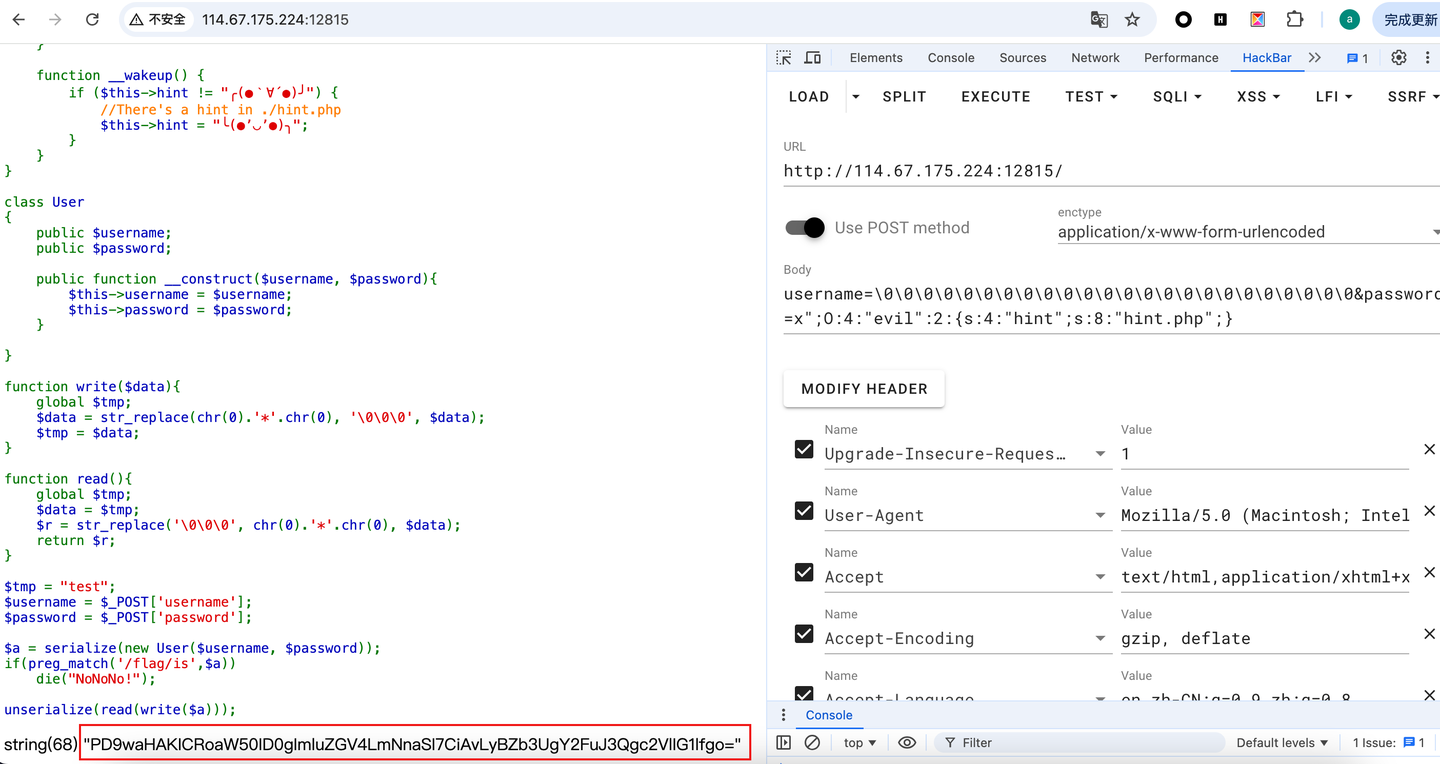Open the Default levels dropdown
The width and height of the screenshot is (1440, 764).
[1281, 742]
